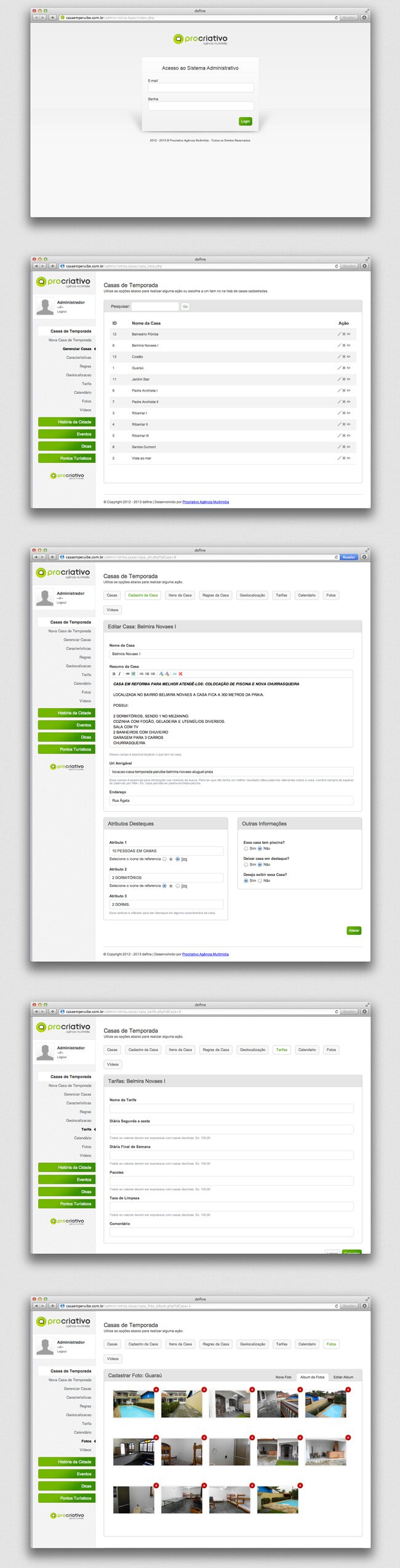Remove the first pool photo in the Guaraú album
Viewport: 400px width, 1568px height.
click(x=156, y=1390)
